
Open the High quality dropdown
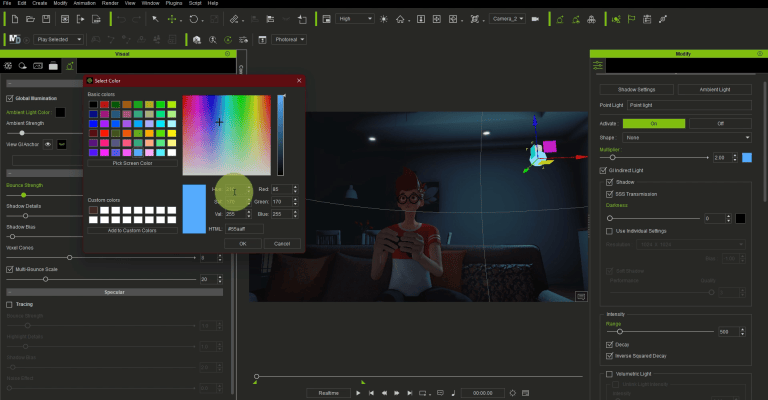[x=356, y=19]
